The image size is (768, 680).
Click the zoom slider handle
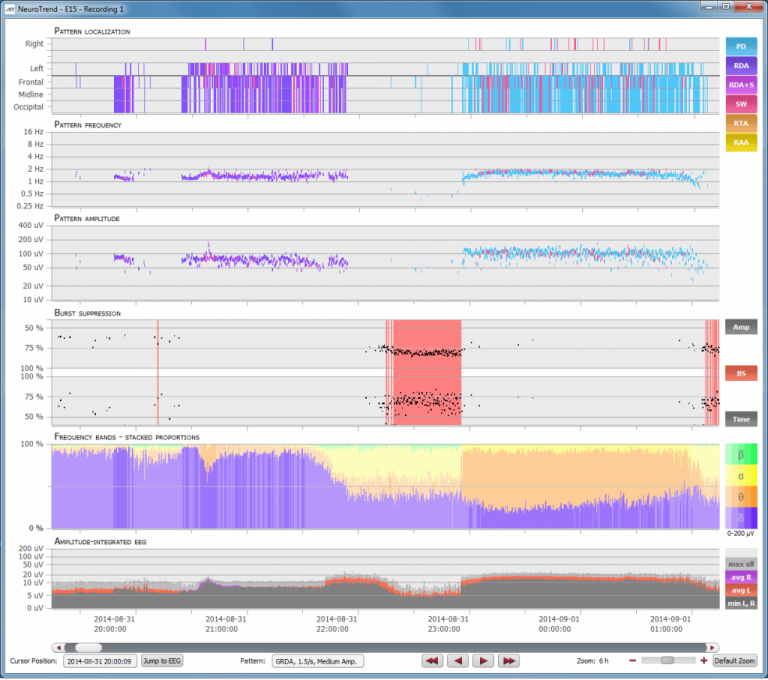(667, 660)
